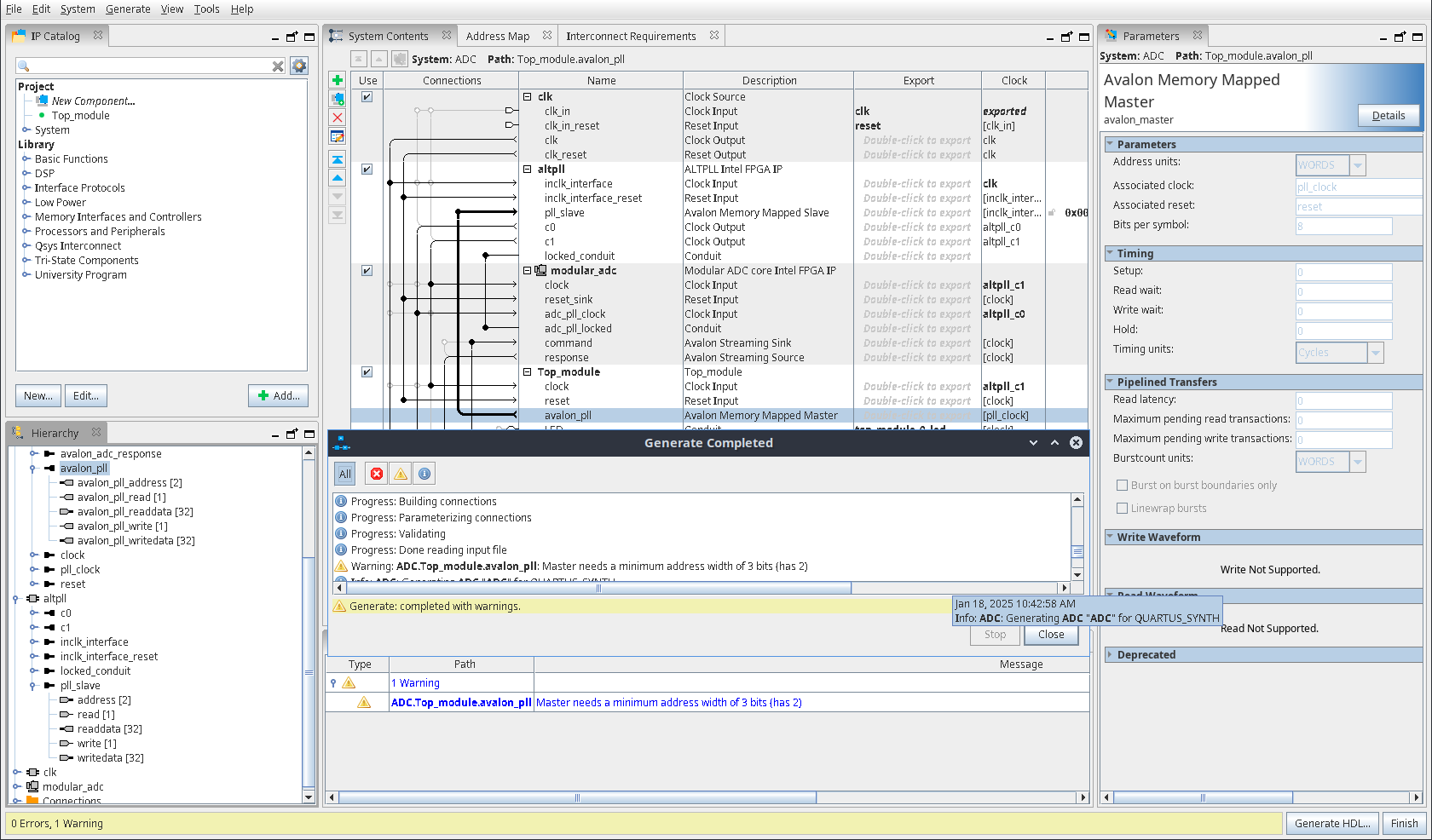The height and width of the screenshot is (840, 1432).
Task: Expand the Deprecated parameters section
Action: click(x=1110, y=655)
